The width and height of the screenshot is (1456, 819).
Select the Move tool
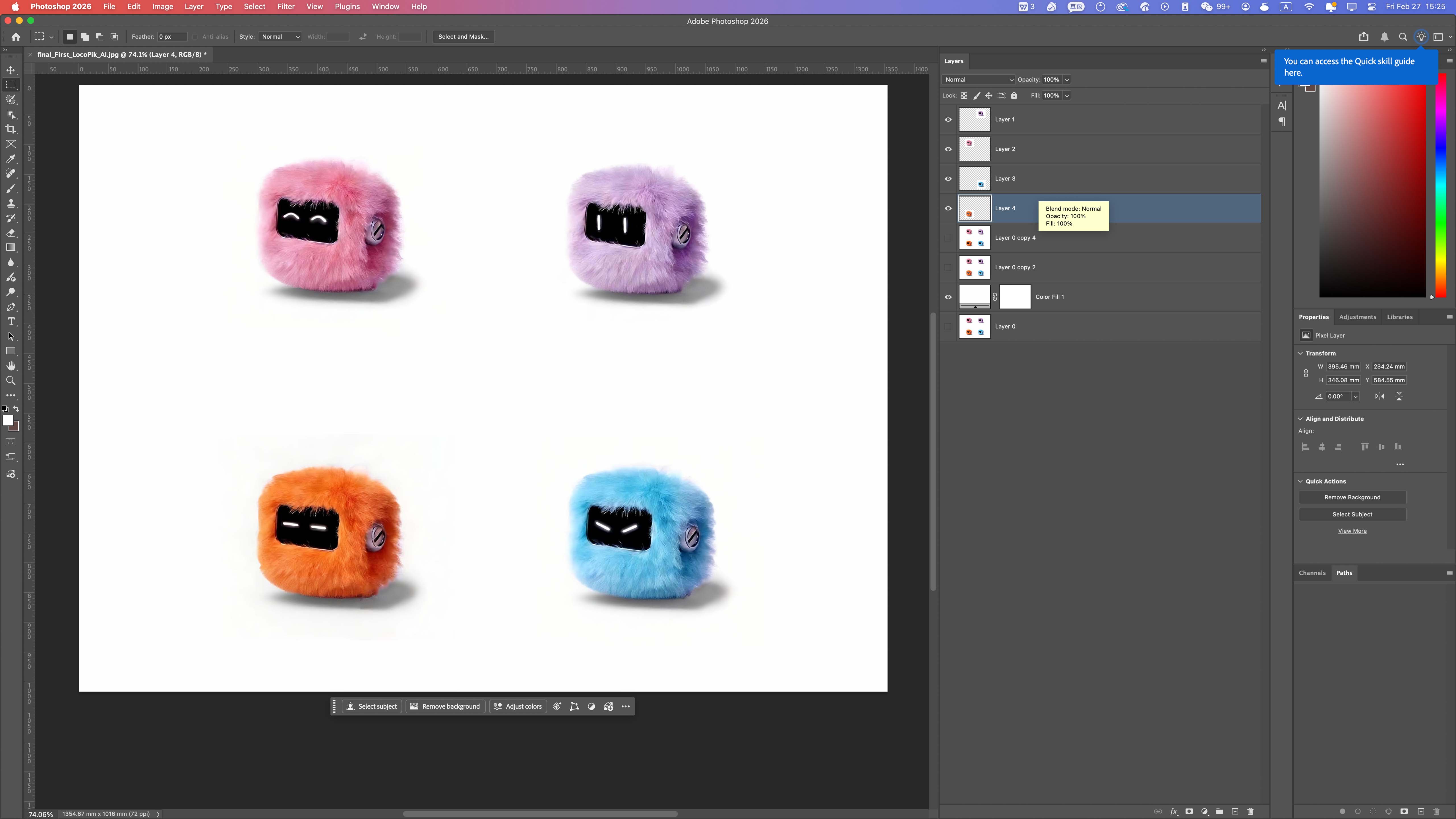click(11, 70)
